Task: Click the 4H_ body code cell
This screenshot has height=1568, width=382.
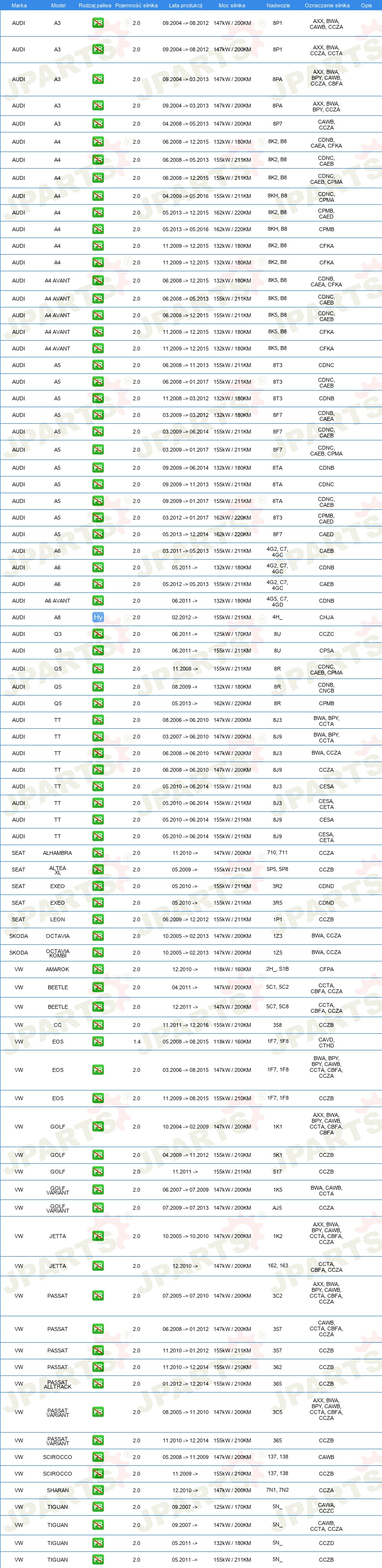Action: tap(277, 617)
